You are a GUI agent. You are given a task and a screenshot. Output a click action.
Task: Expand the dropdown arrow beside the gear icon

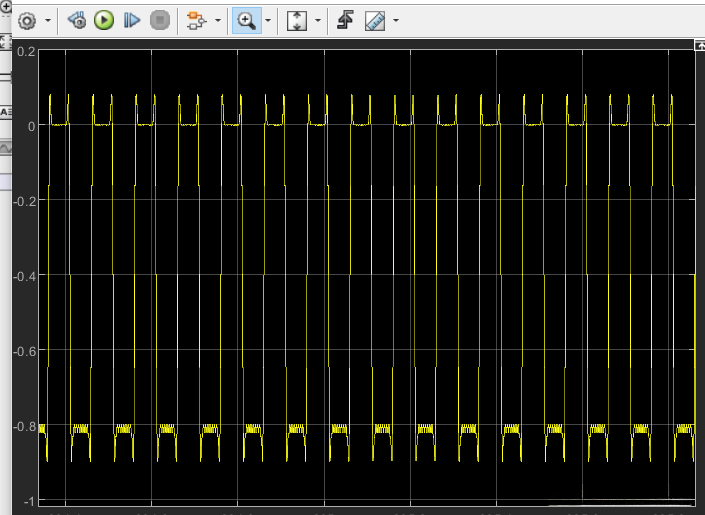[x=46, y=21]
